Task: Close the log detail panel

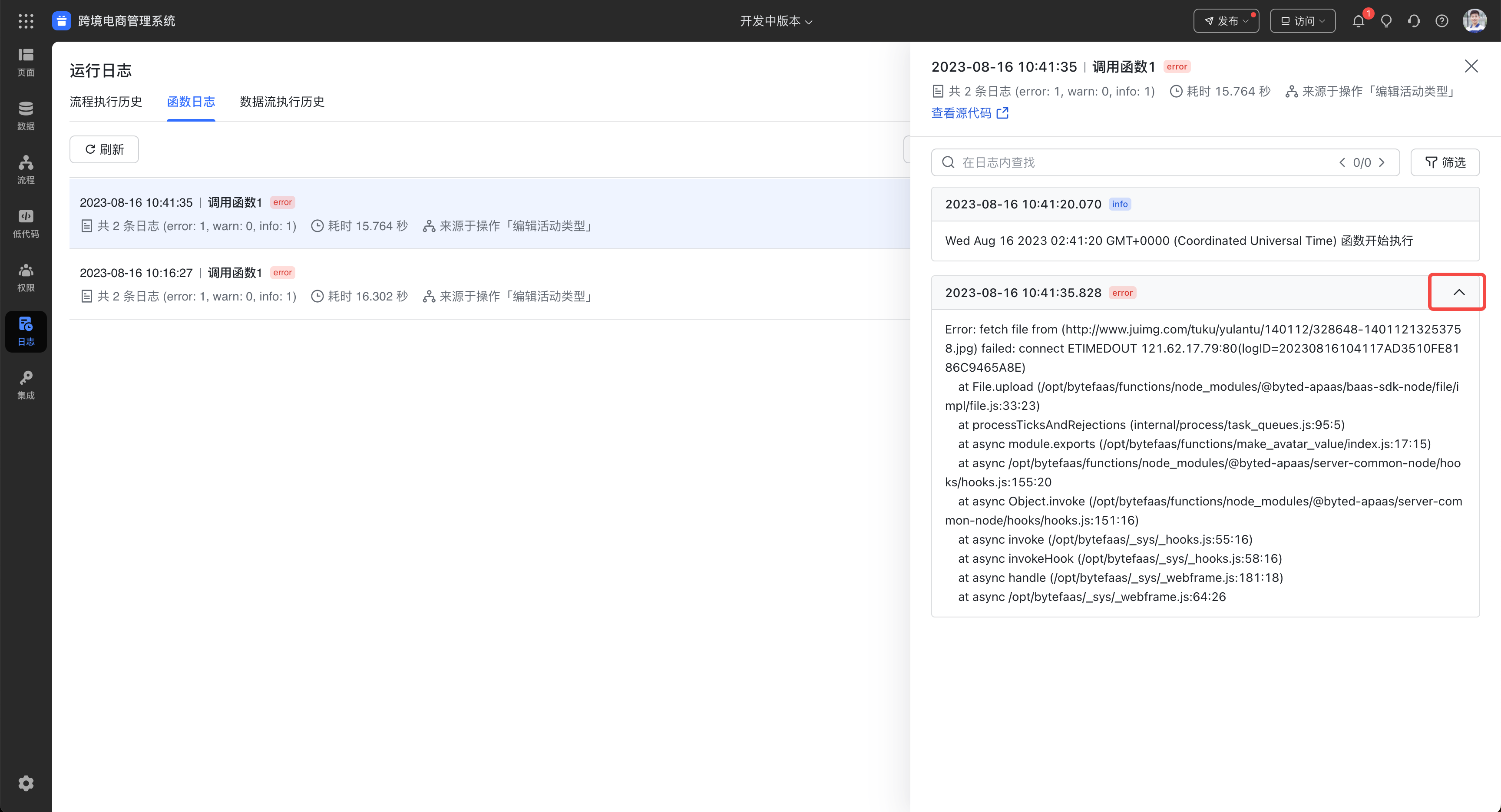Action: [1471, 66]
